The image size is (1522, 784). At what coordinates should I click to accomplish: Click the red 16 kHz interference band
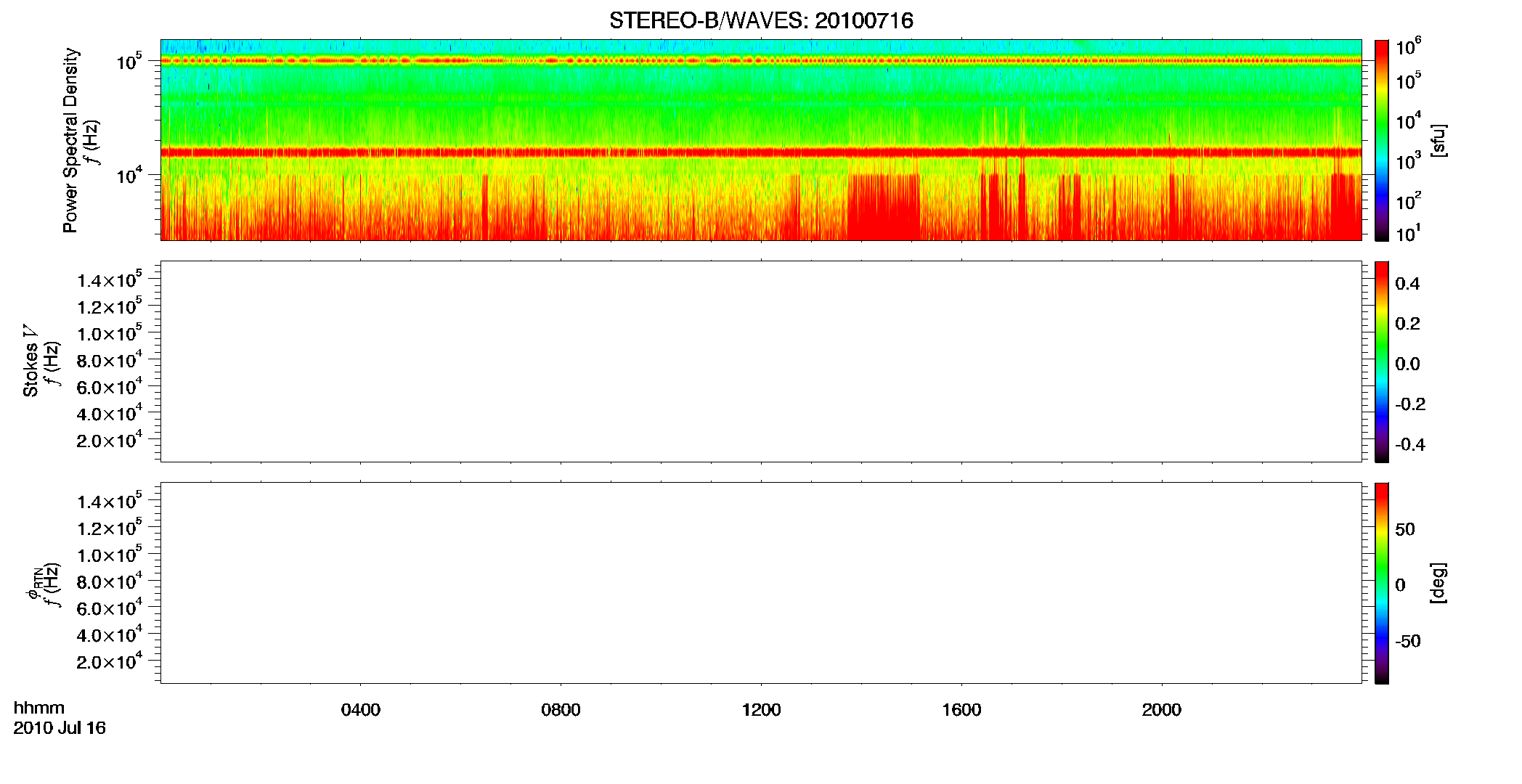pos(761,152)
